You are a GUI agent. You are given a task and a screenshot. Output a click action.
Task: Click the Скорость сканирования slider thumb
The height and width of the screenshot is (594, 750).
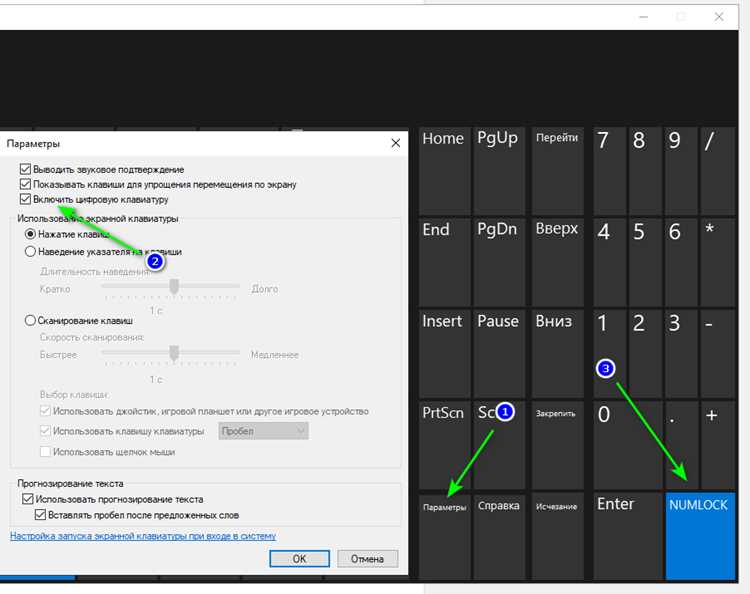pos(174,353)
